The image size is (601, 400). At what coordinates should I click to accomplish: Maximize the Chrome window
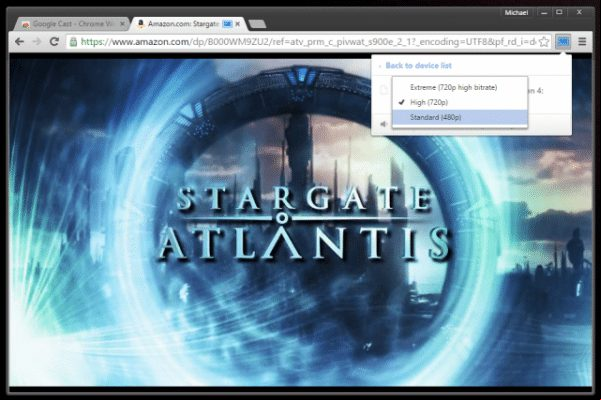[560, 13]
